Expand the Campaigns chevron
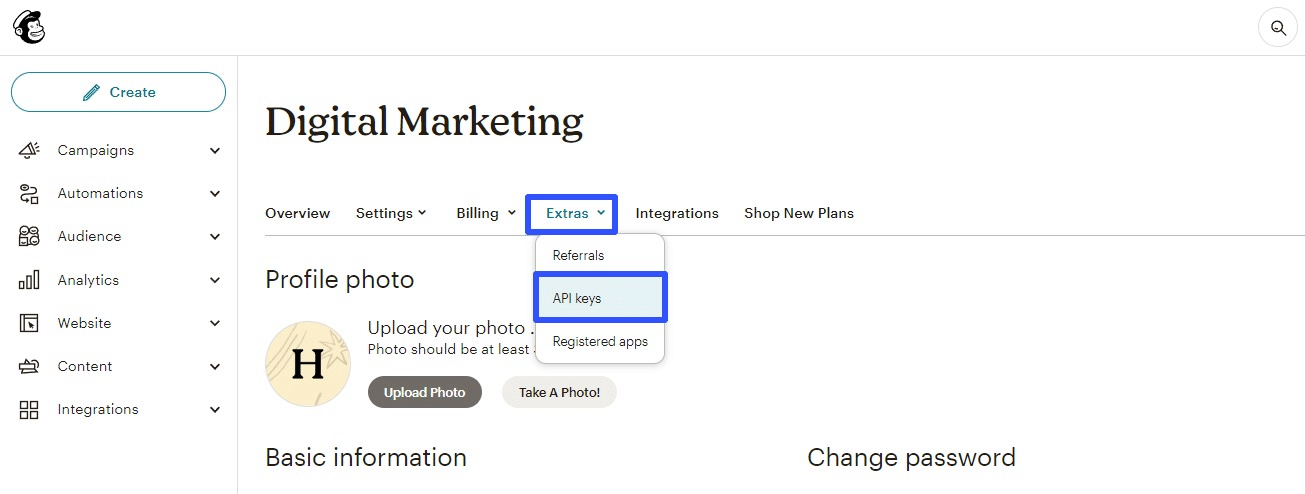 point(215,151)
